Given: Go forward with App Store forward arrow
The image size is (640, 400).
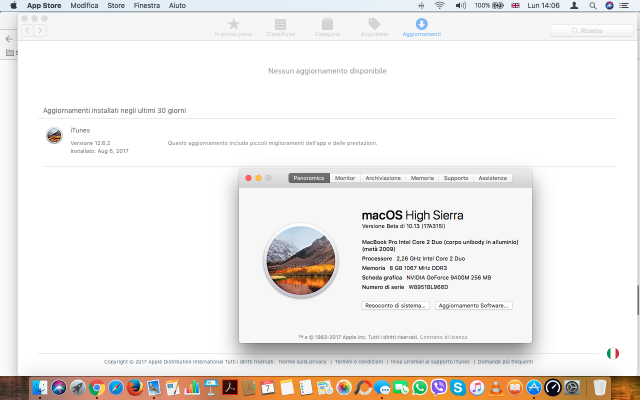Looking at the screenshot, I should tap(40, 31).
